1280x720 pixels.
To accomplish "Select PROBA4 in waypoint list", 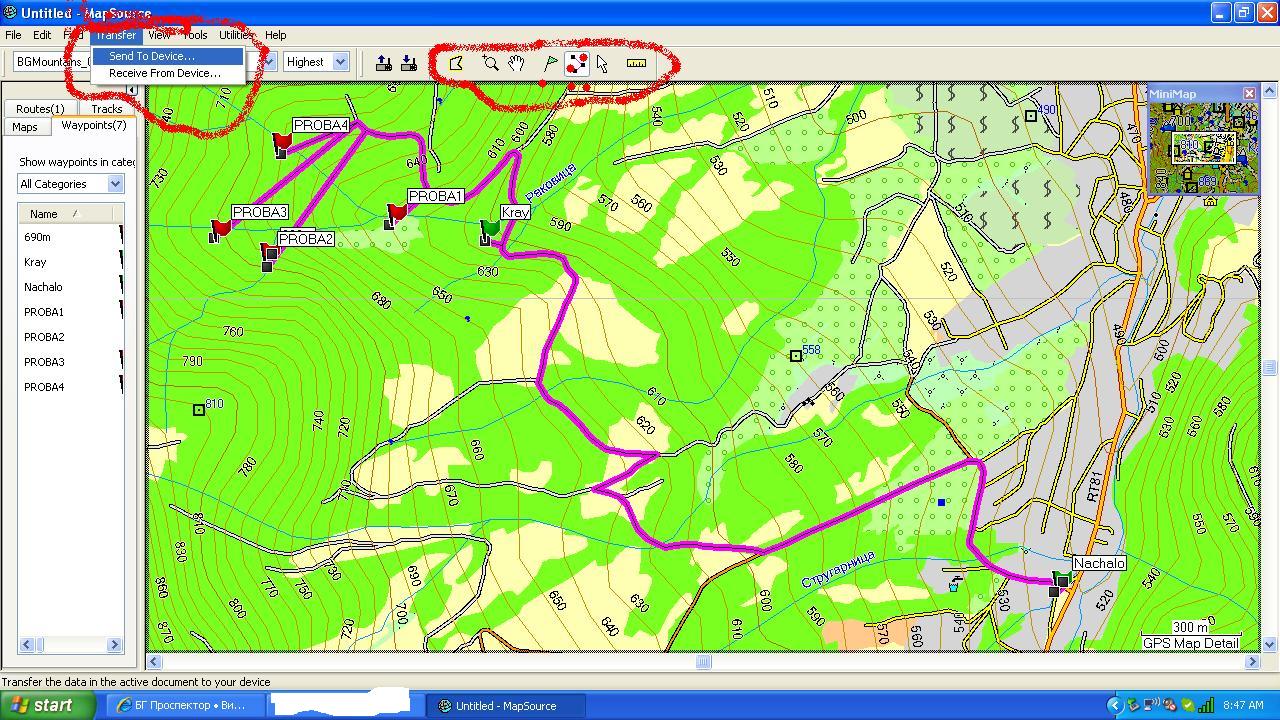I will 45,387.
